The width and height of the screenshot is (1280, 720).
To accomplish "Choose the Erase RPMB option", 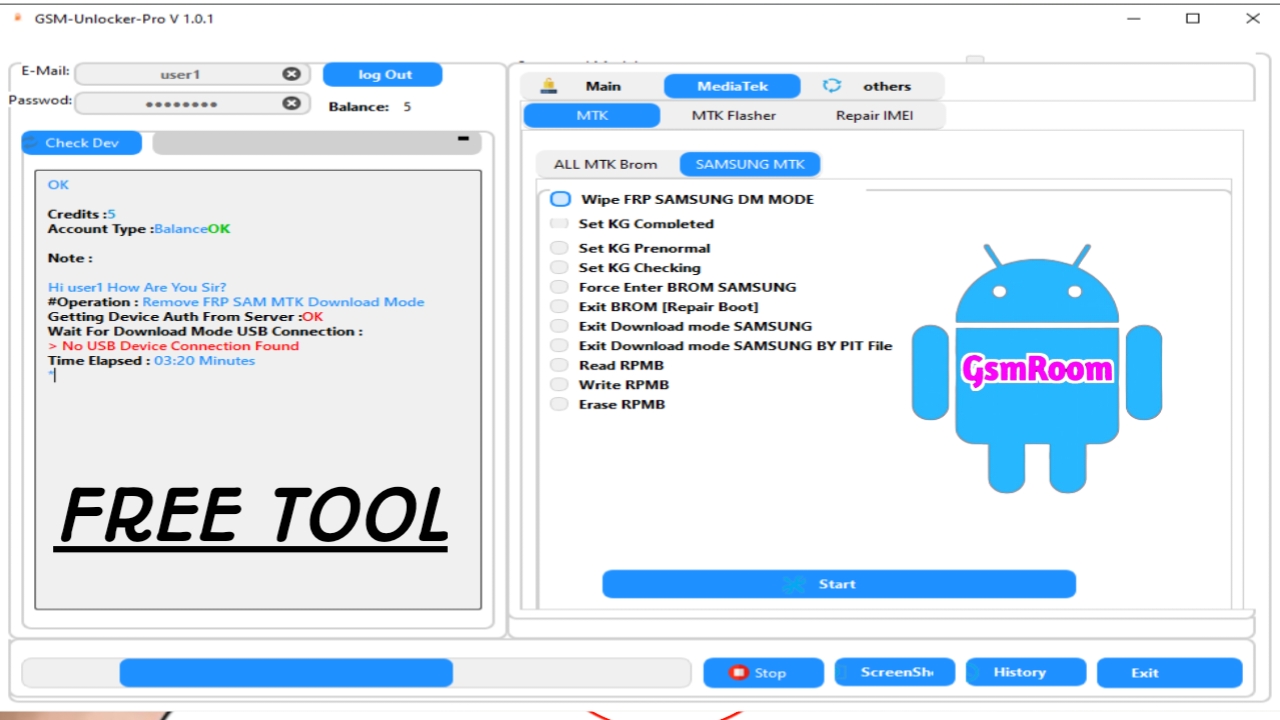I will point(559,404).
